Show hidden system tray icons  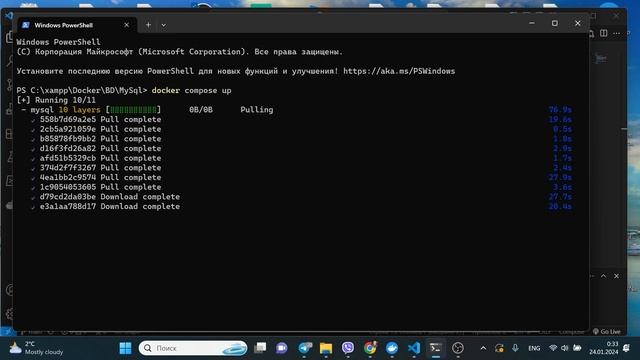[483, 348]
